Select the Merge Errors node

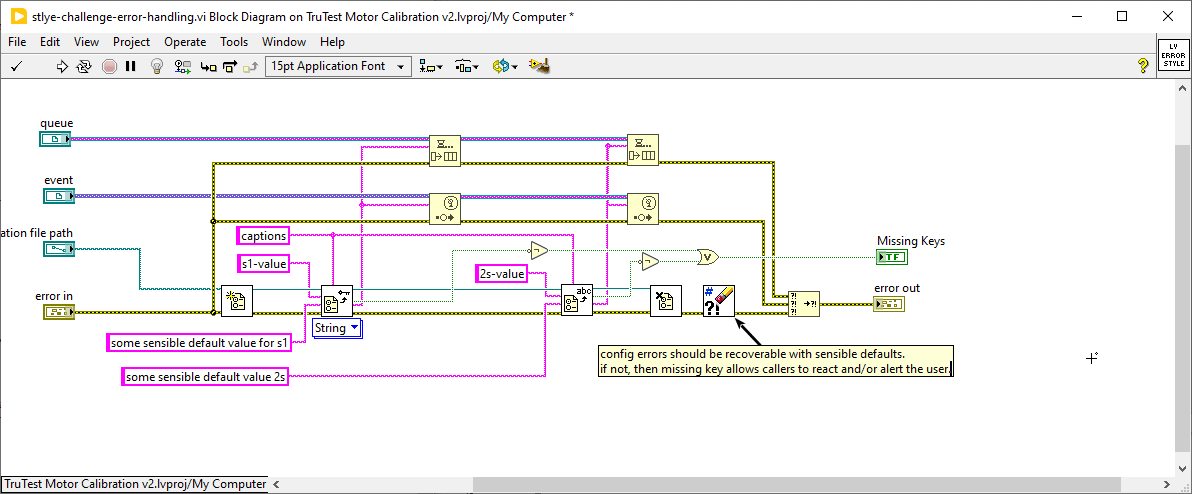coord(804,303)
